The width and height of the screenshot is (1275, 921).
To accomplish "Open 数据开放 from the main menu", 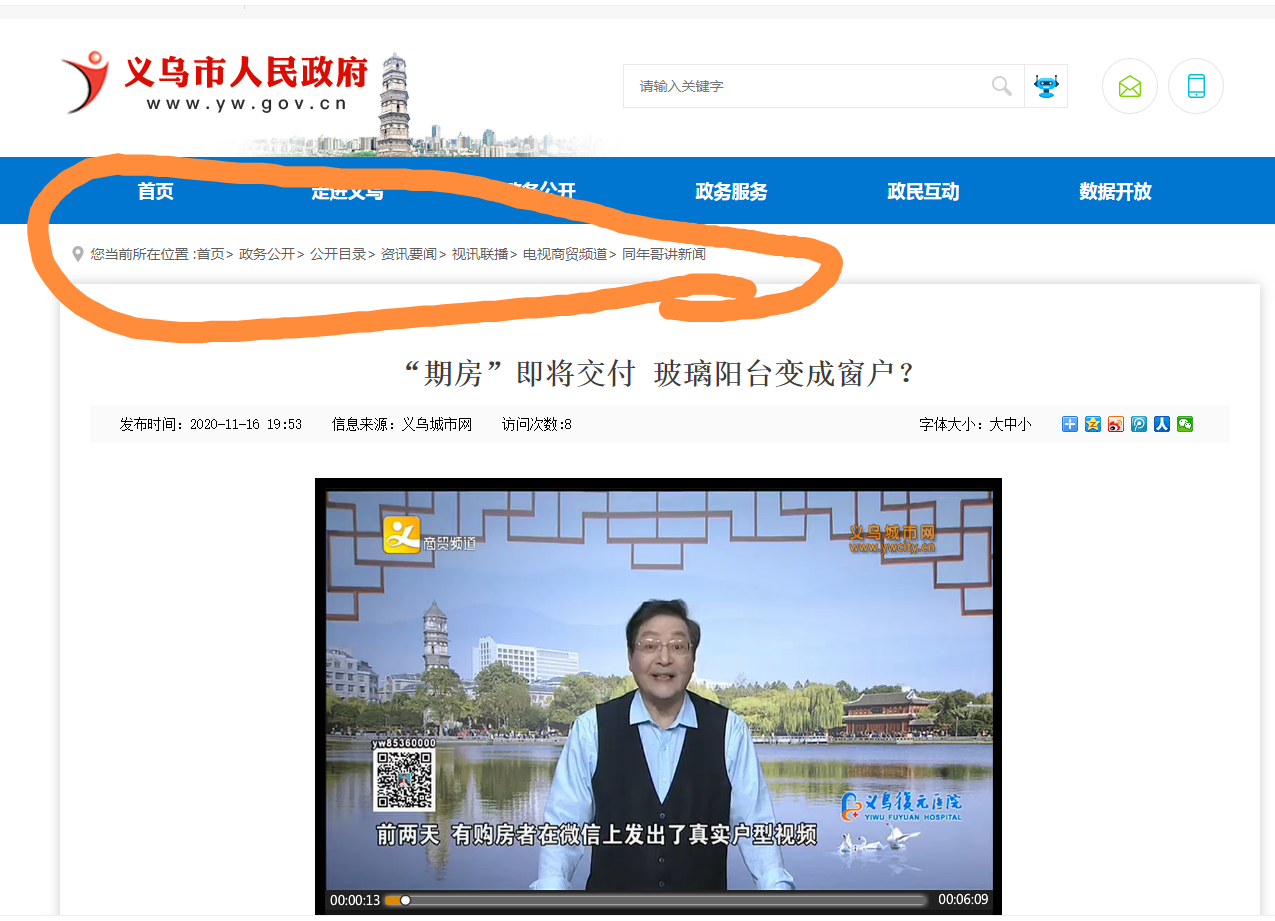I will point(1115,192).
